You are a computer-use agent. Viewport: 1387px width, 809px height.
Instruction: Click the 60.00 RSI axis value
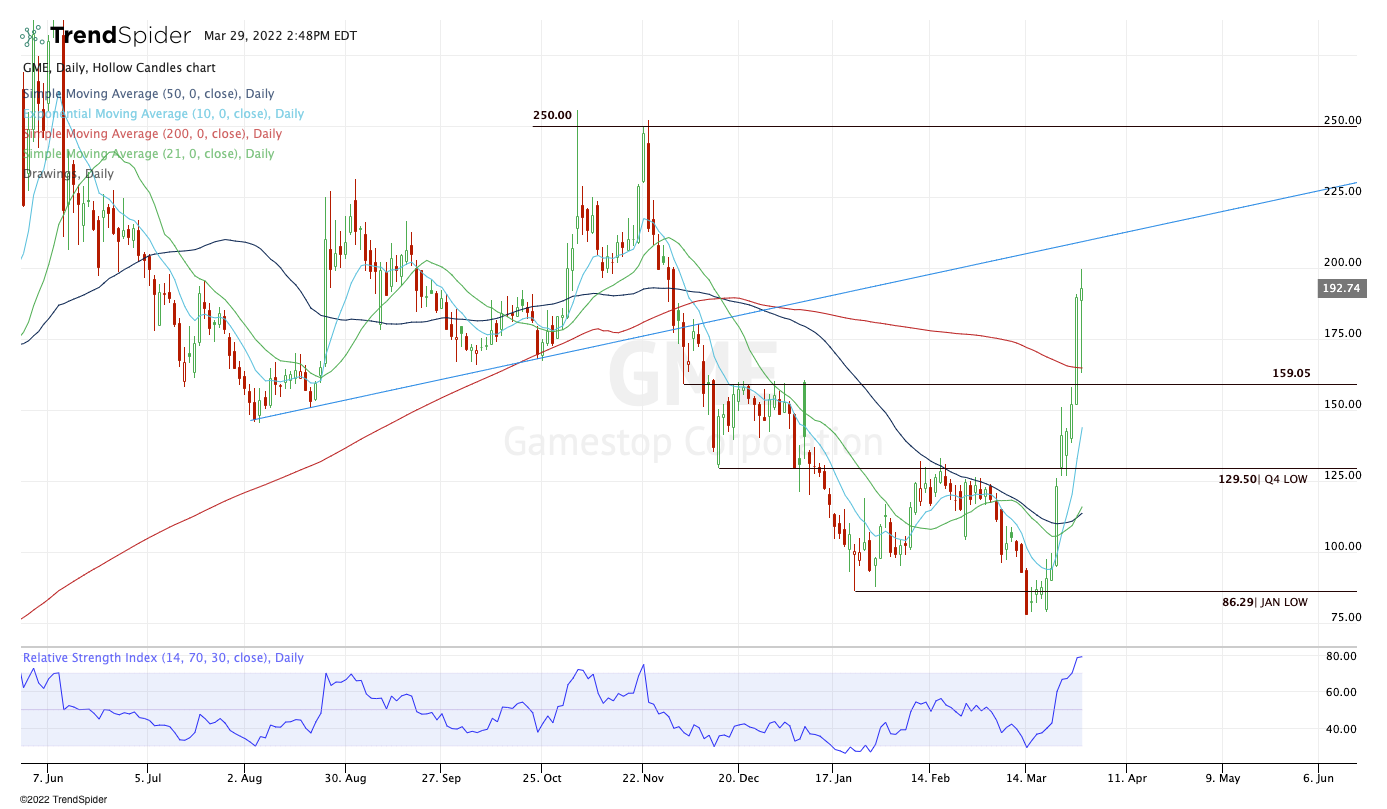click(x=1341, y=692)
